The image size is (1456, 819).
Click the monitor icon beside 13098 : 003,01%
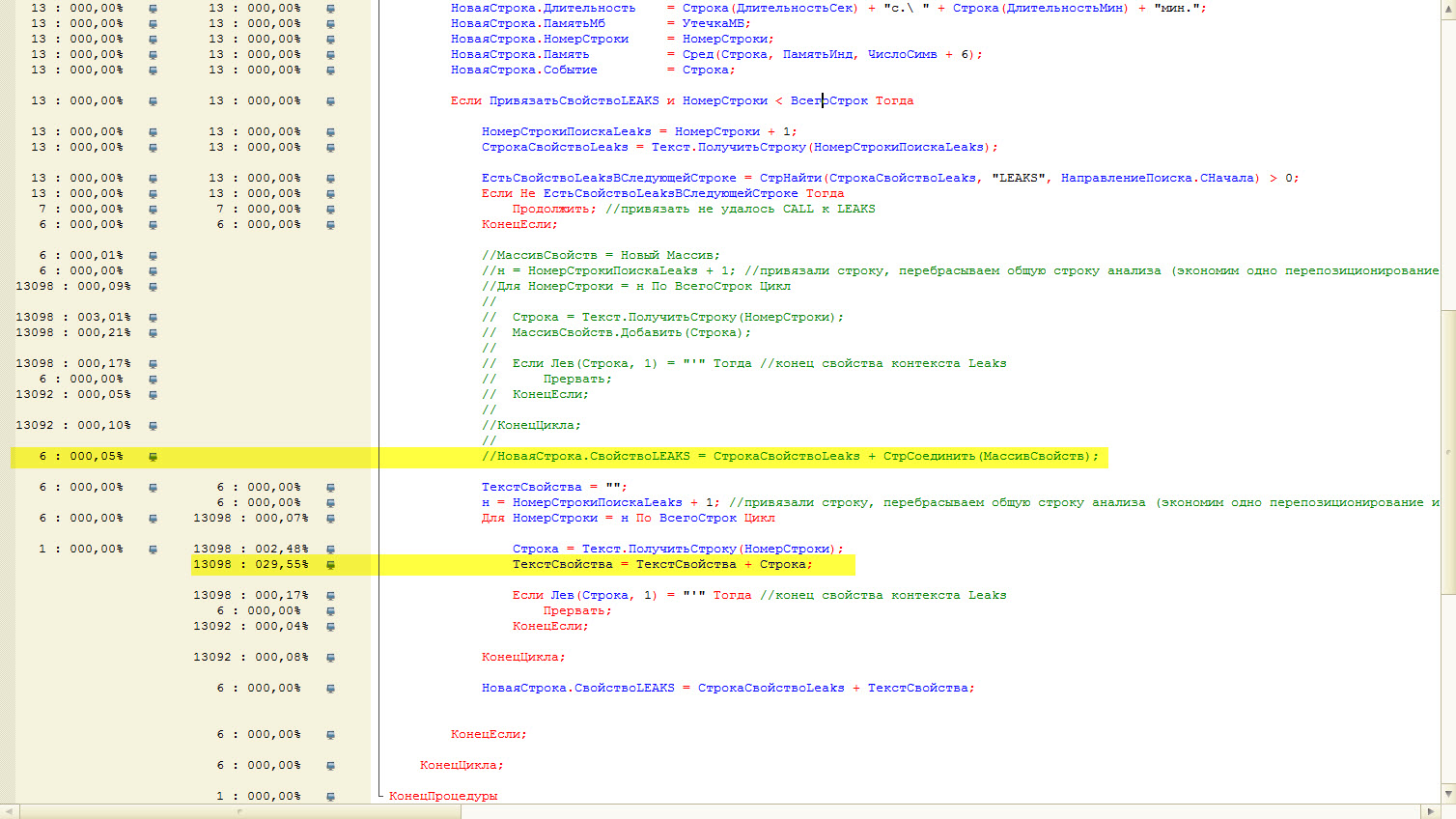coord(153,318)
